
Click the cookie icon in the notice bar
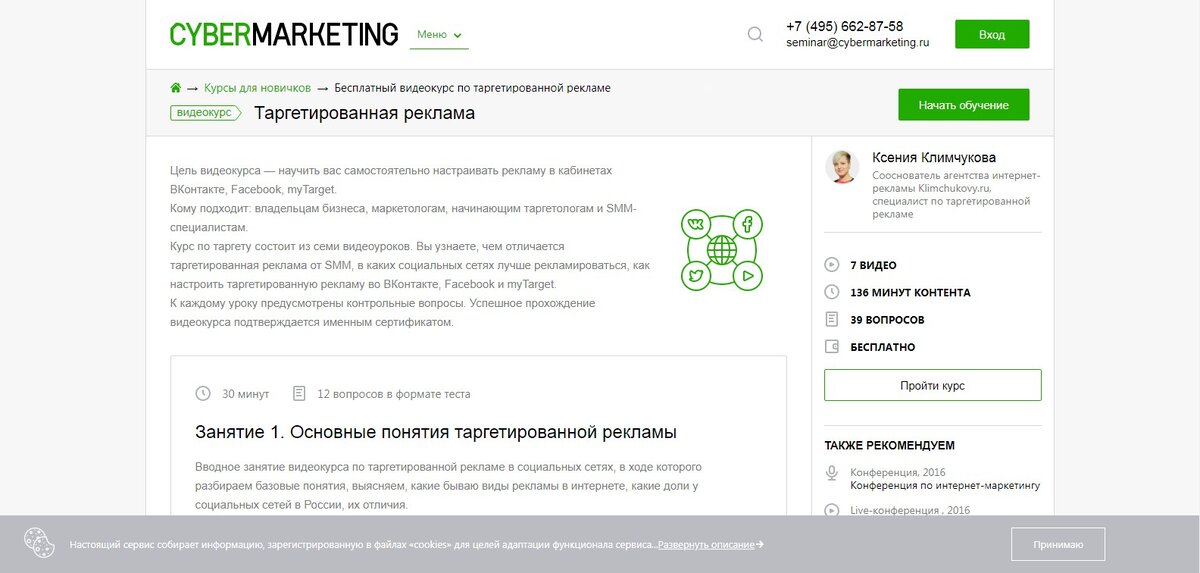coord(38,543)
